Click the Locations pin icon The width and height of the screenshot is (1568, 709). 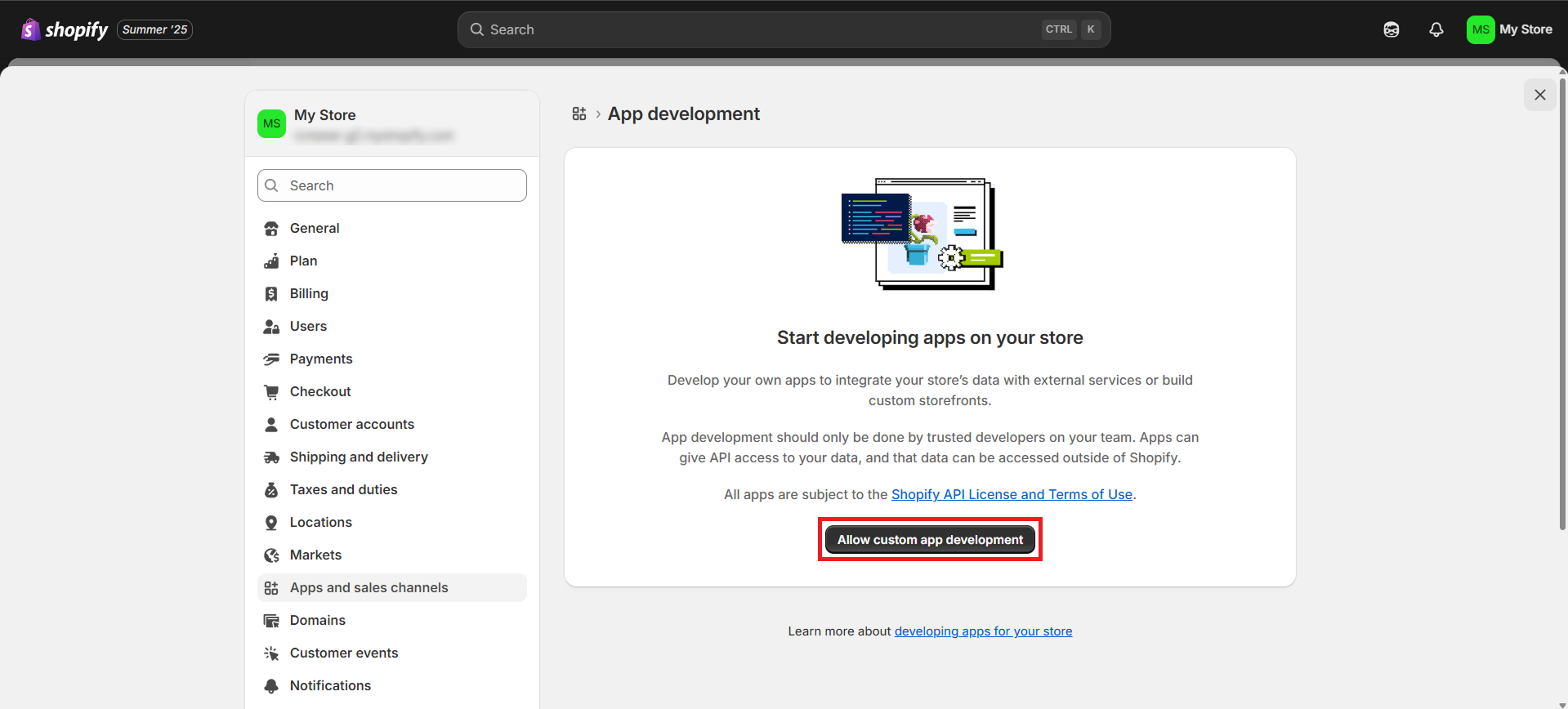271,523
